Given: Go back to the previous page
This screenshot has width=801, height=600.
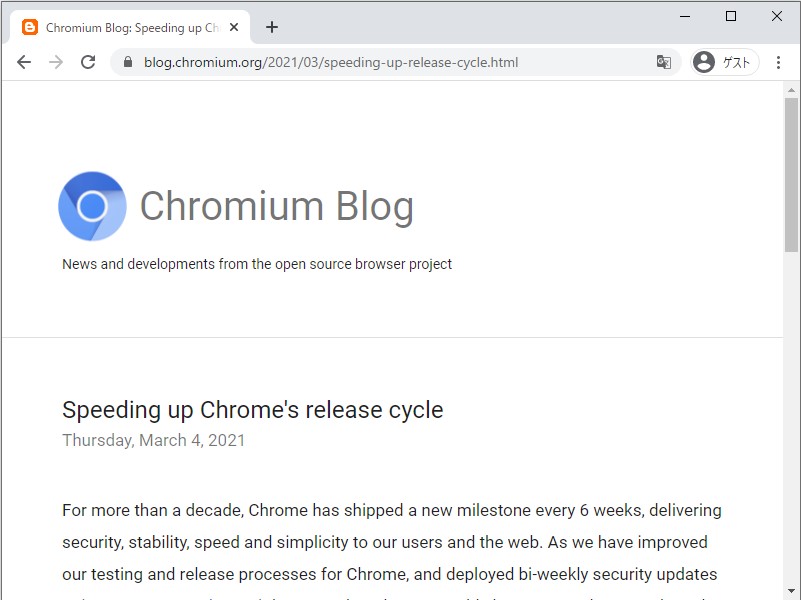Looking at the screenshot, I should 24,61.
